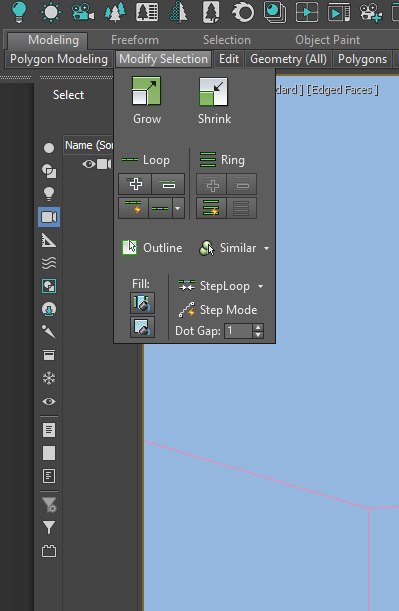Click the funnel with gear filter icon
The height and width of the screenshot is (611, 399).
(49, 505)
